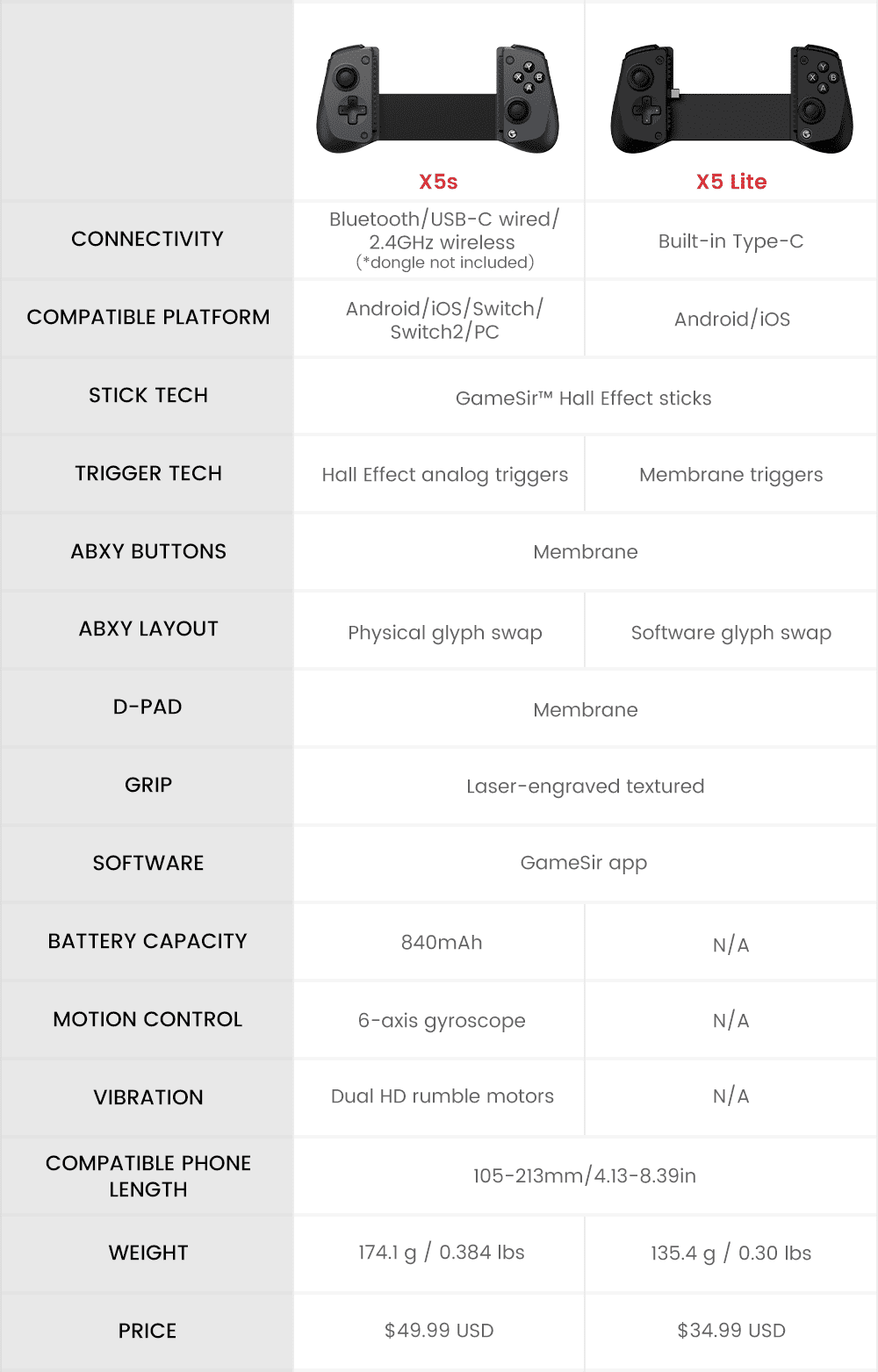878x1372 pixels.
Task: Click the "Dual HD rumble motors" cell
Action: tap(443, 1096)
